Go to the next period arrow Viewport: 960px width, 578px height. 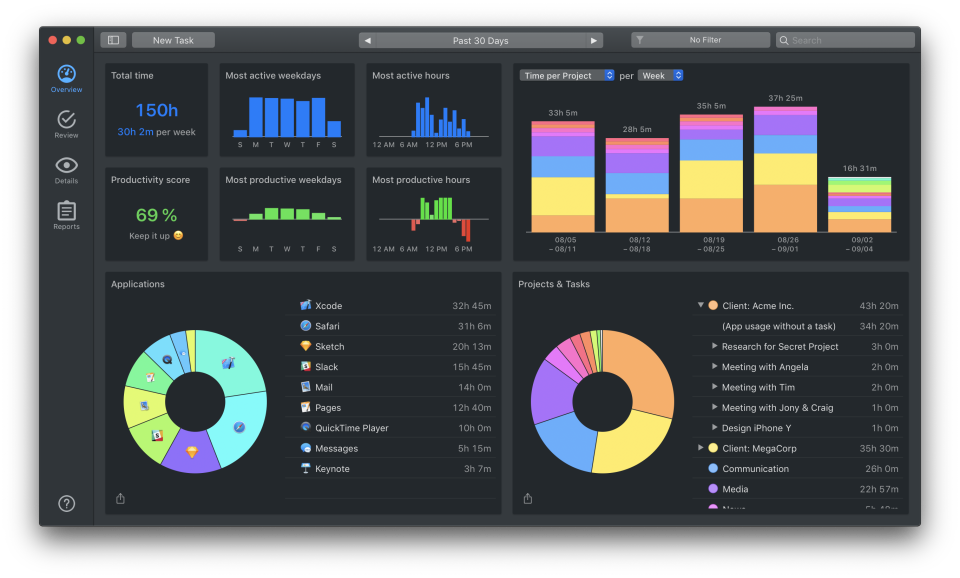593,40
